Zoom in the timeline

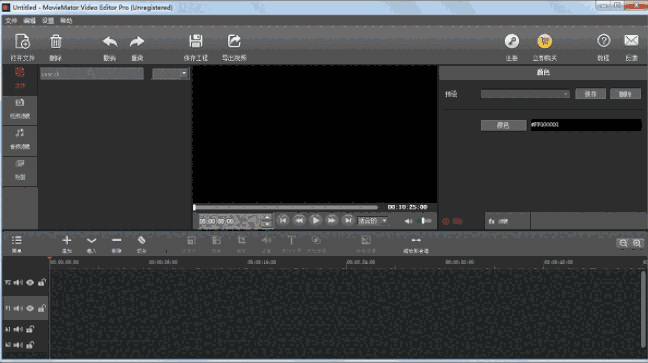tap(637, 243)
